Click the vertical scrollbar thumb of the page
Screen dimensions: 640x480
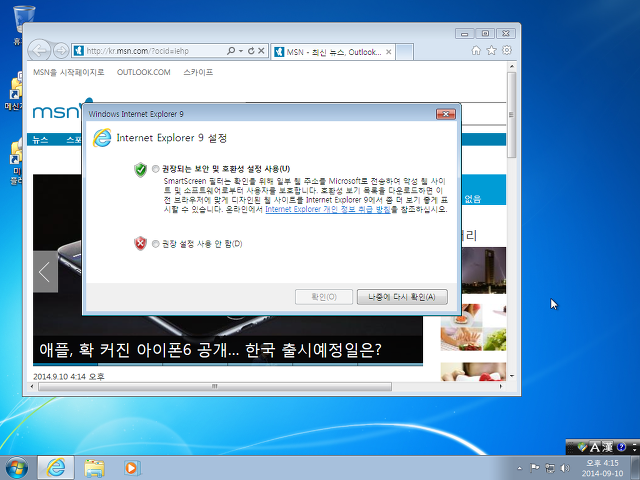tap(512, 115)
